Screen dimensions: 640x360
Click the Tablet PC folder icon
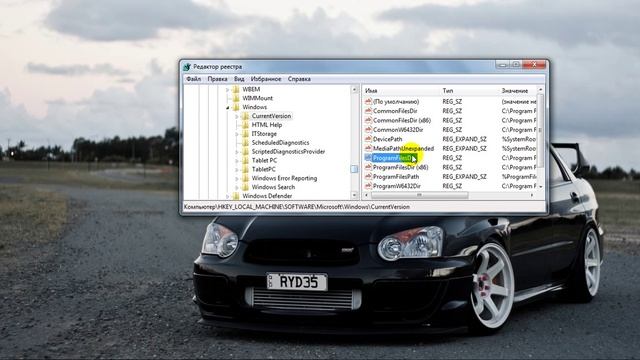pos(245,160)
